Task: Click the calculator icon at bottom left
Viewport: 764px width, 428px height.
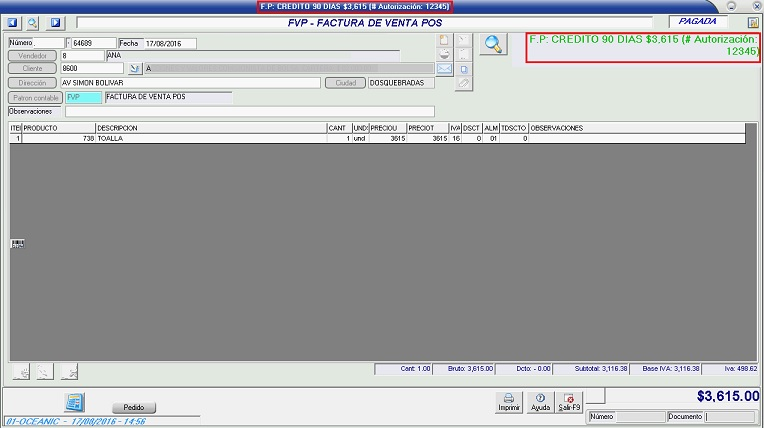Action: (x=73, y=402)
